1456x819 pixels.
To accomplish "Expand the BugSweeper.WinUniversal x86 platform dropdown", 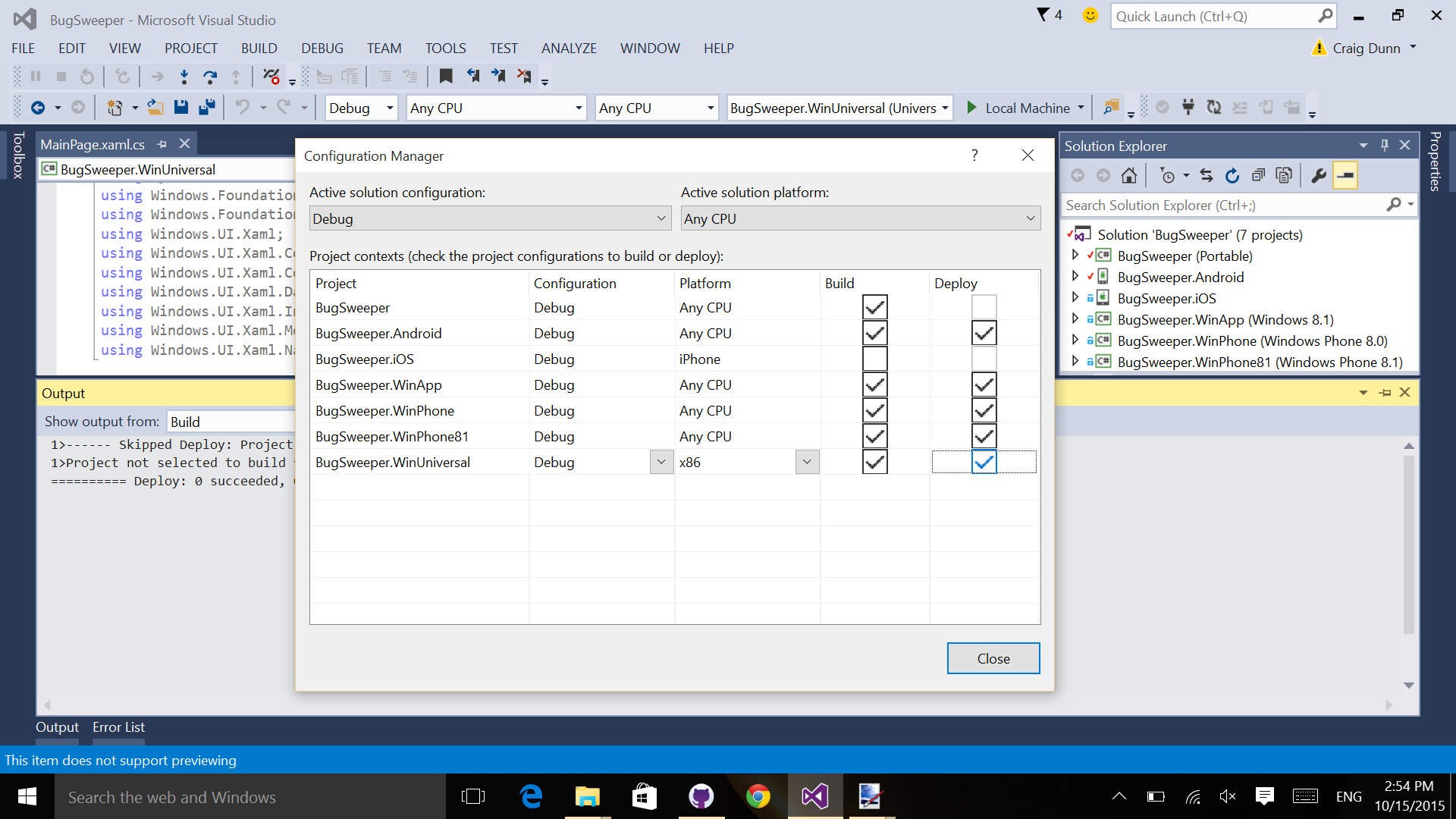I will point(807,463).
